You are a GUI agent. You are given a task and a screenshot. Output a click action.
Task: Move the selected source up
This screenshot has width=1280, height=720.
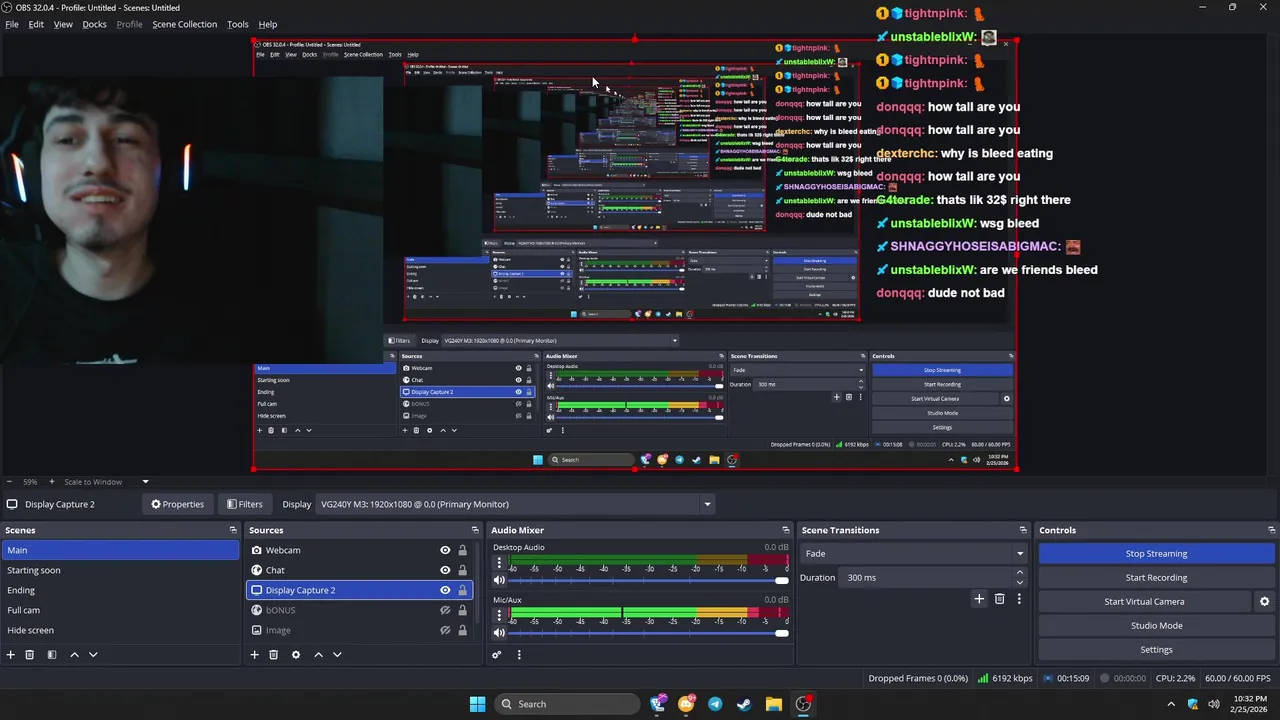pos(318,654)
